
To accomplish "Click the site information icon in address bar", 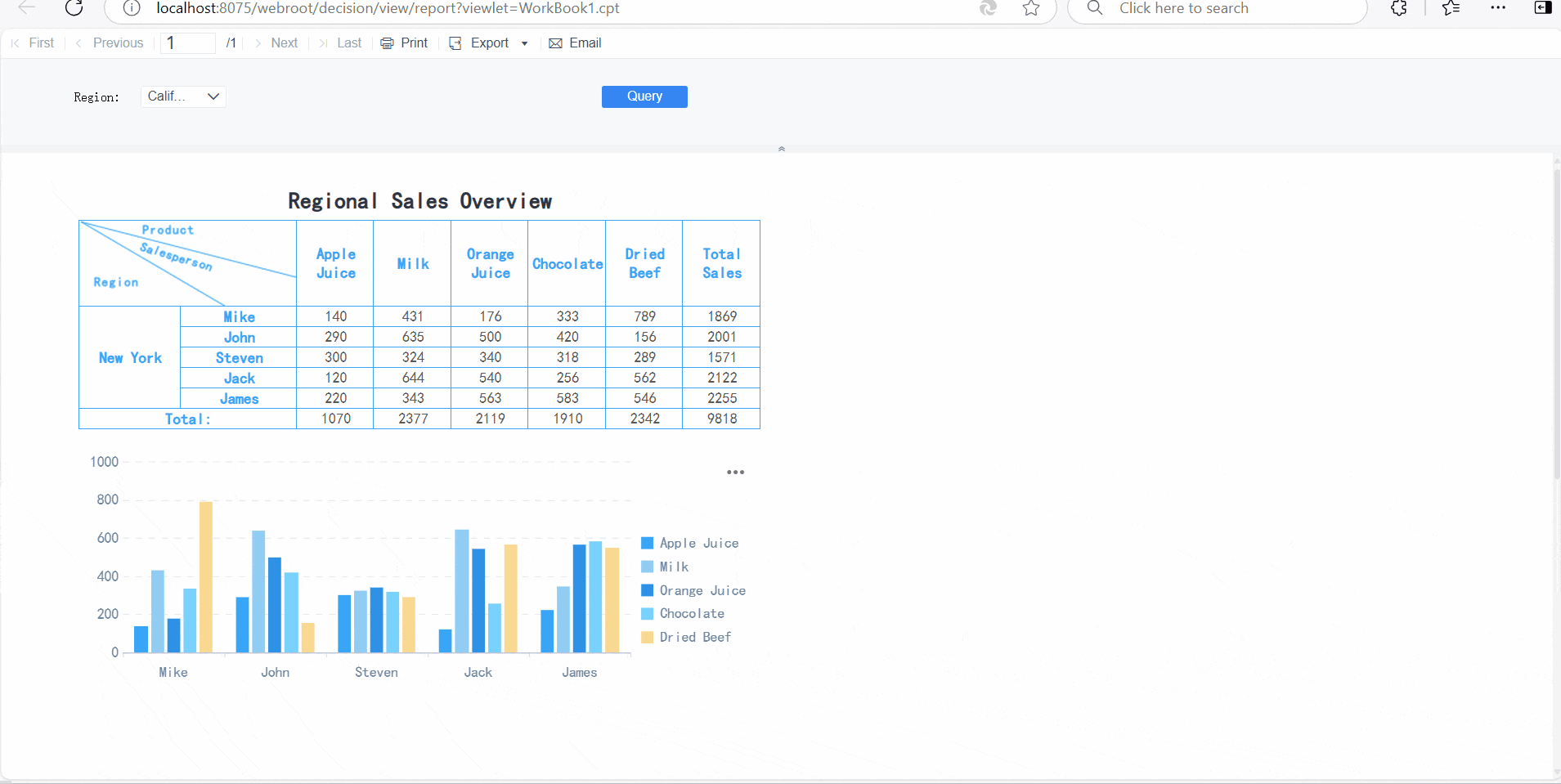I will click(132, 8).
